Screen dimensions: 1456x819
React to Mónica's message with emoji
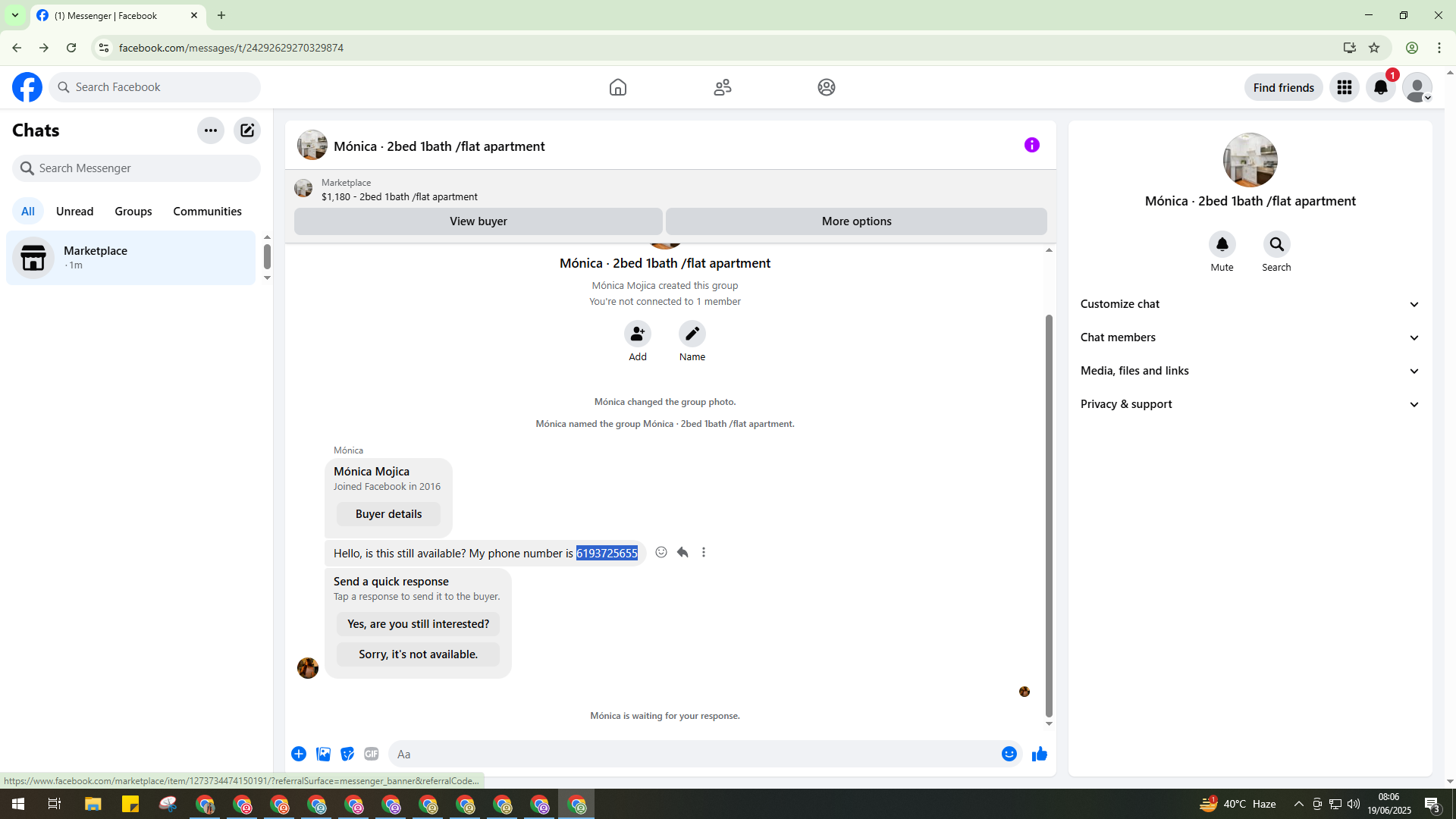click(x=661, y=552)
